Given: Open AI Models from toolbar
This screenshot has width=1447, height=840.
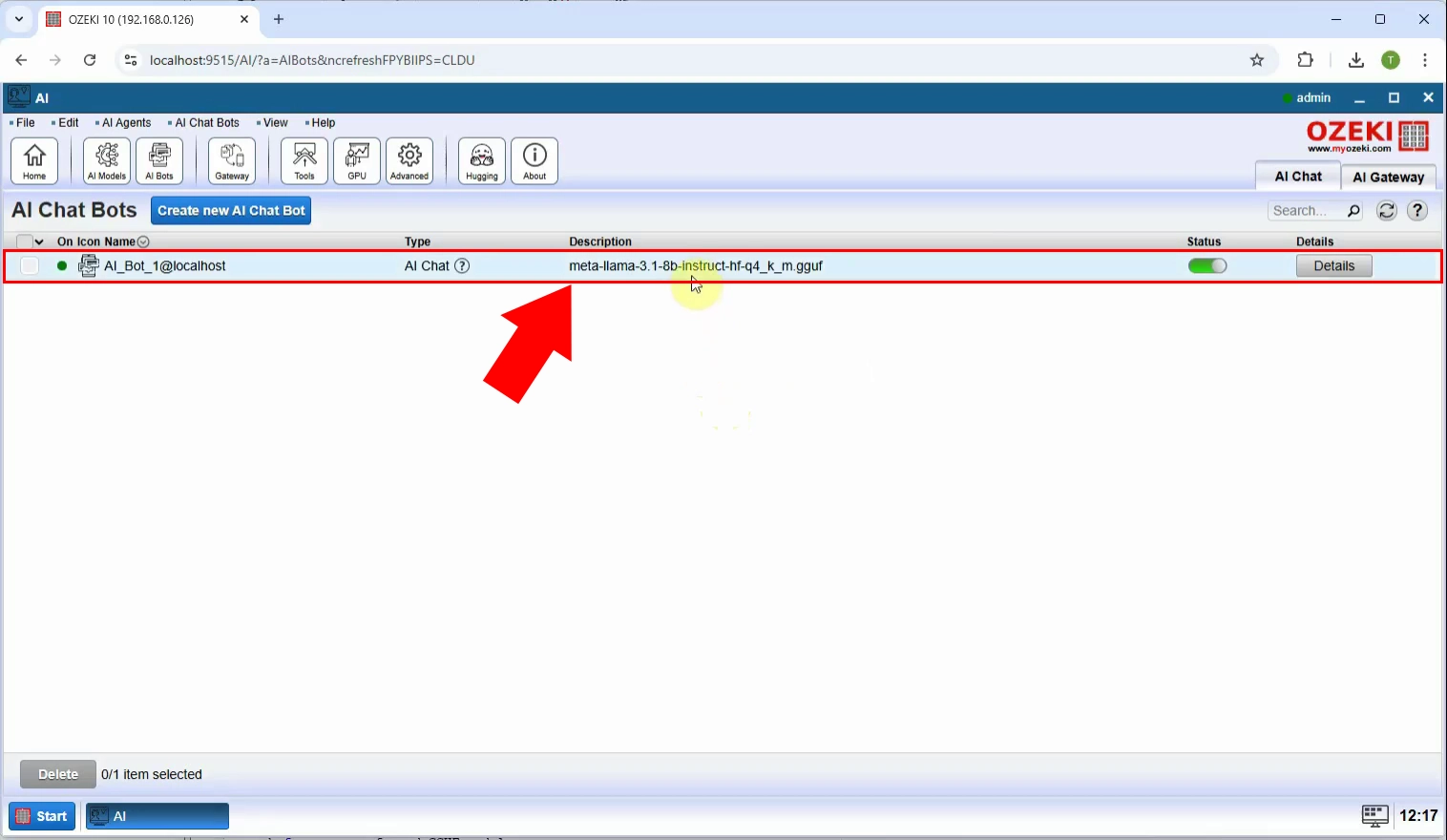Looking at the screenshot, I should [107, 160].
